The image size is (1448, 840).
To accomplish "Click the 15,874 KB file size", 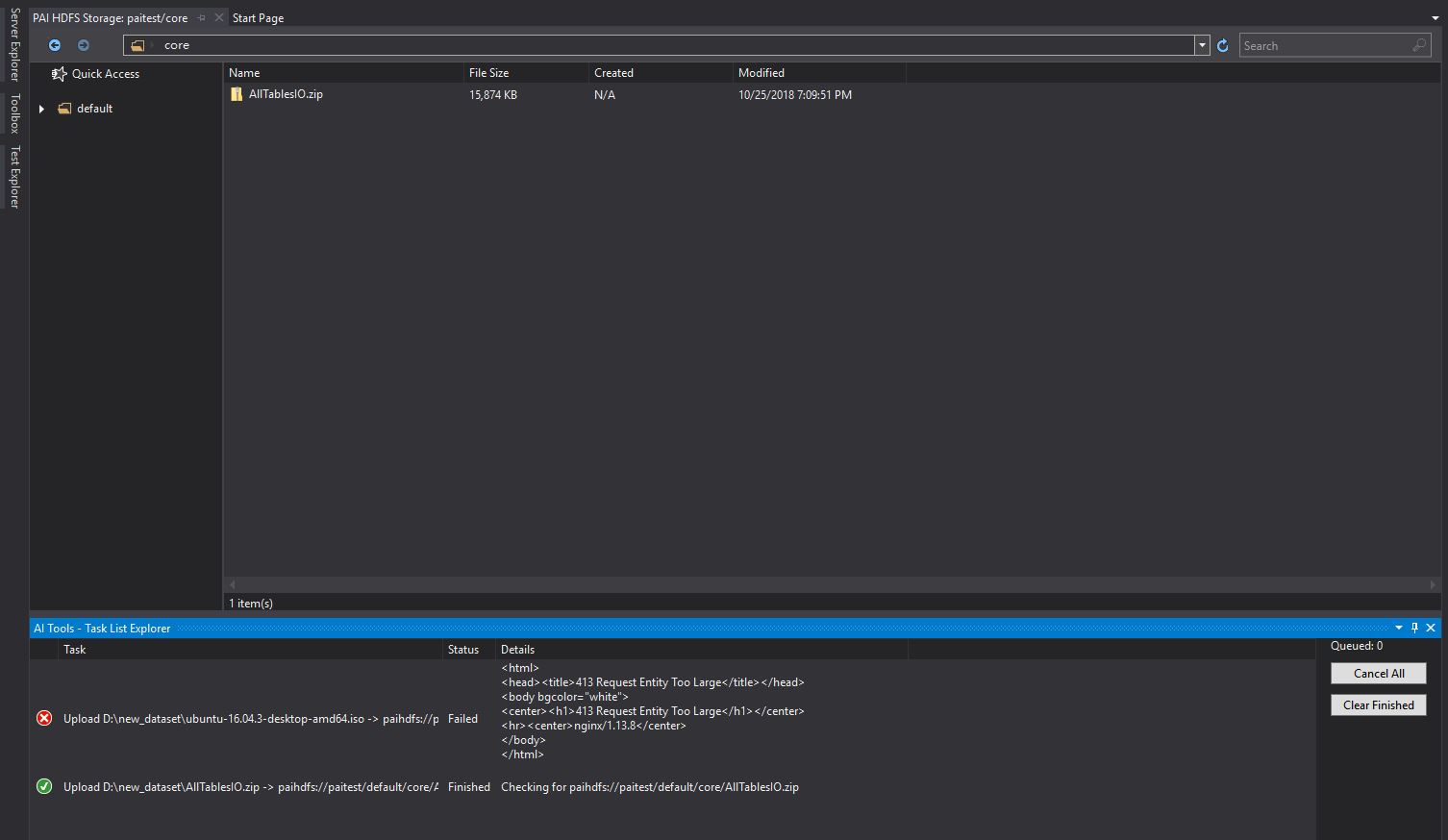I will pyautogui.click(x=493, y=95).
